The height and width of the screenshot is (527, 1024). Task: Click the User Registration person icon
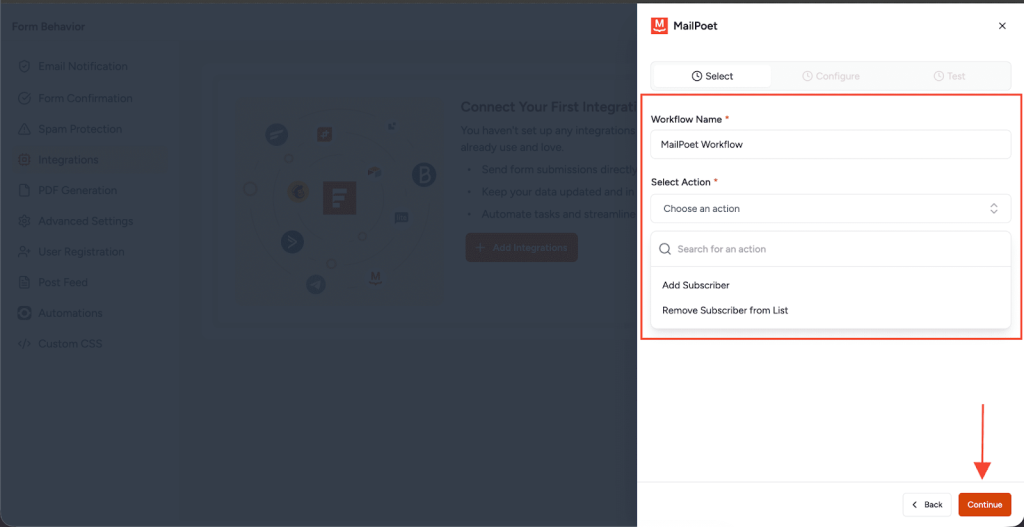(24, 252)
